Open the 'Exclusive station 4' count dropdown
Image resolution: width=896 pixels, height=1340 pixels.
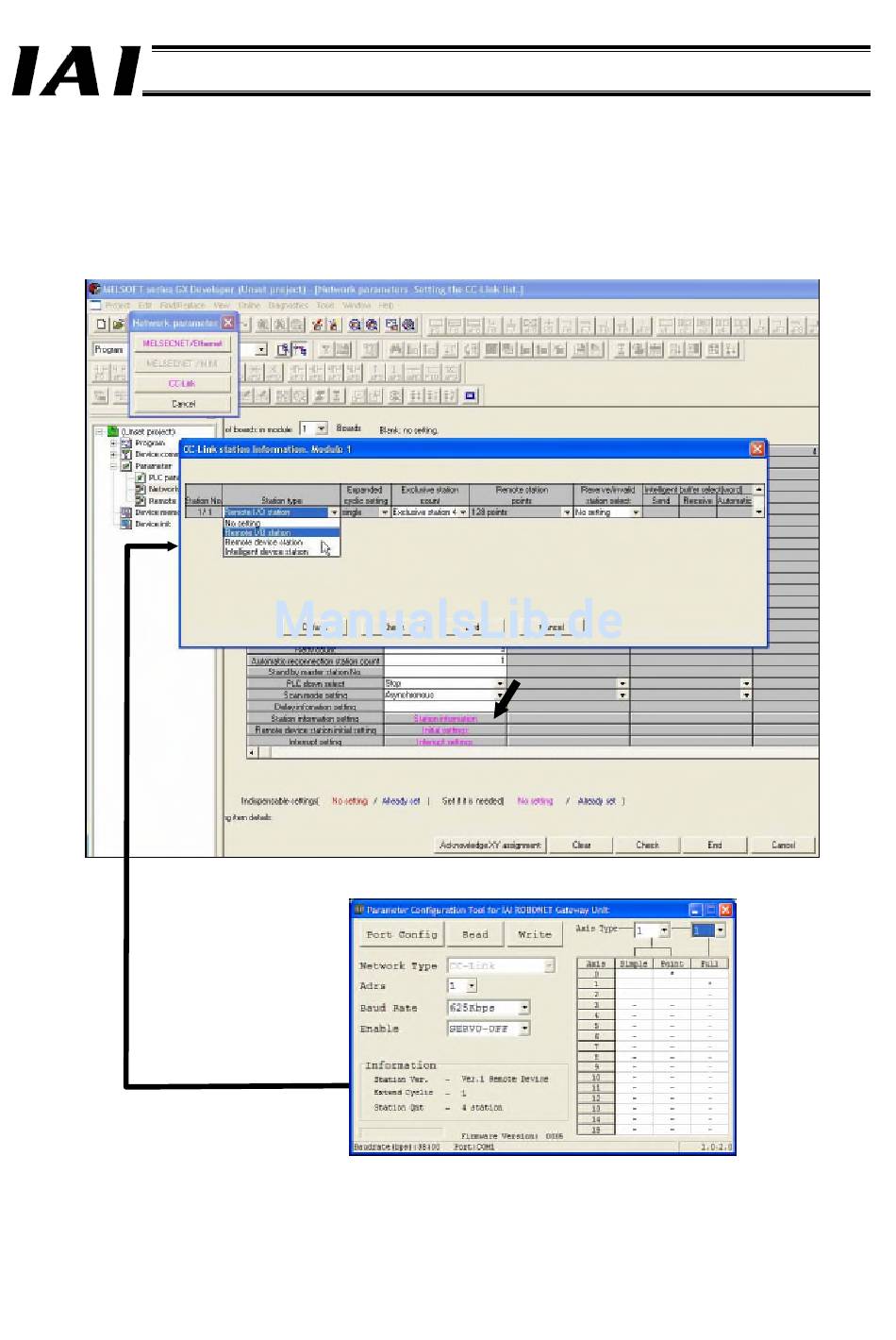(x=463, y=512)
